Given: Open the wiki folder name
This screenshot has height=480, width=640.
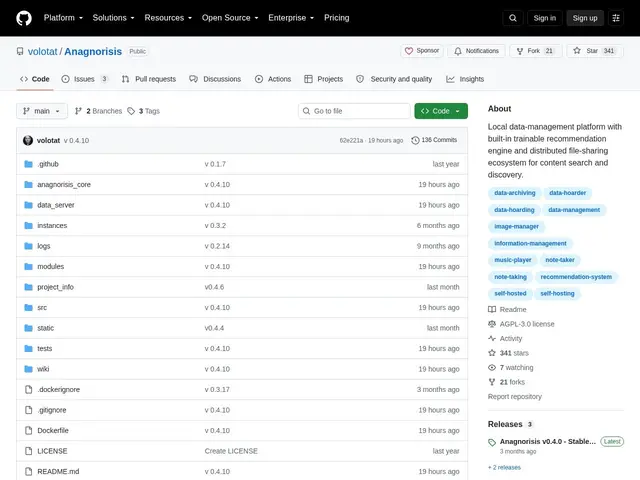Looking at the screenshot, I should [x=43, y=369].
